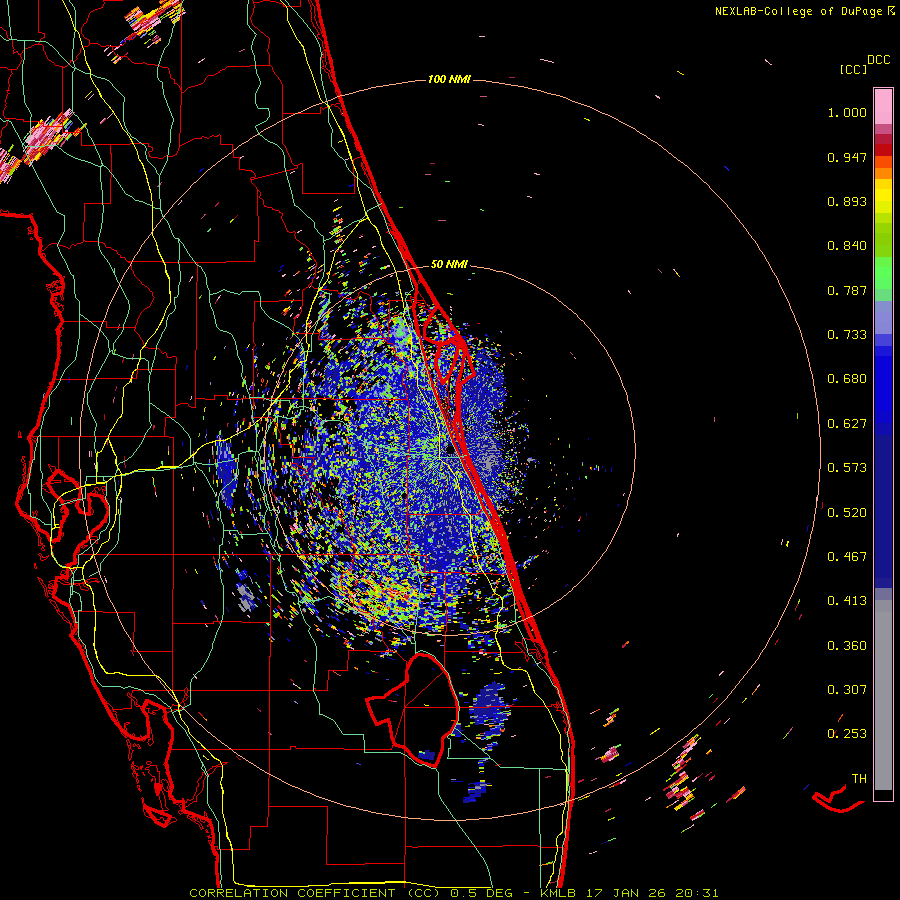
Task: Select the 0.360 scale value
Action: [847, 646]
